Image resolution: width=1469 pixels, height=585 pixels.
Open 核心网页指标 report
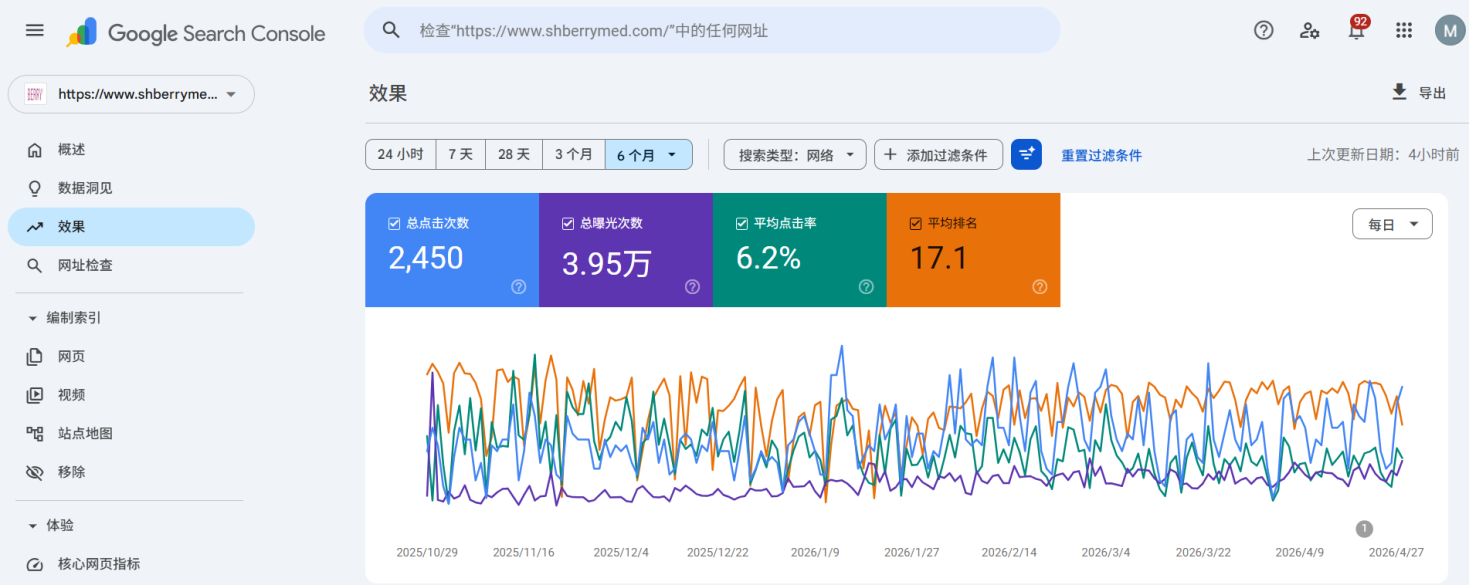coord(131,564)
